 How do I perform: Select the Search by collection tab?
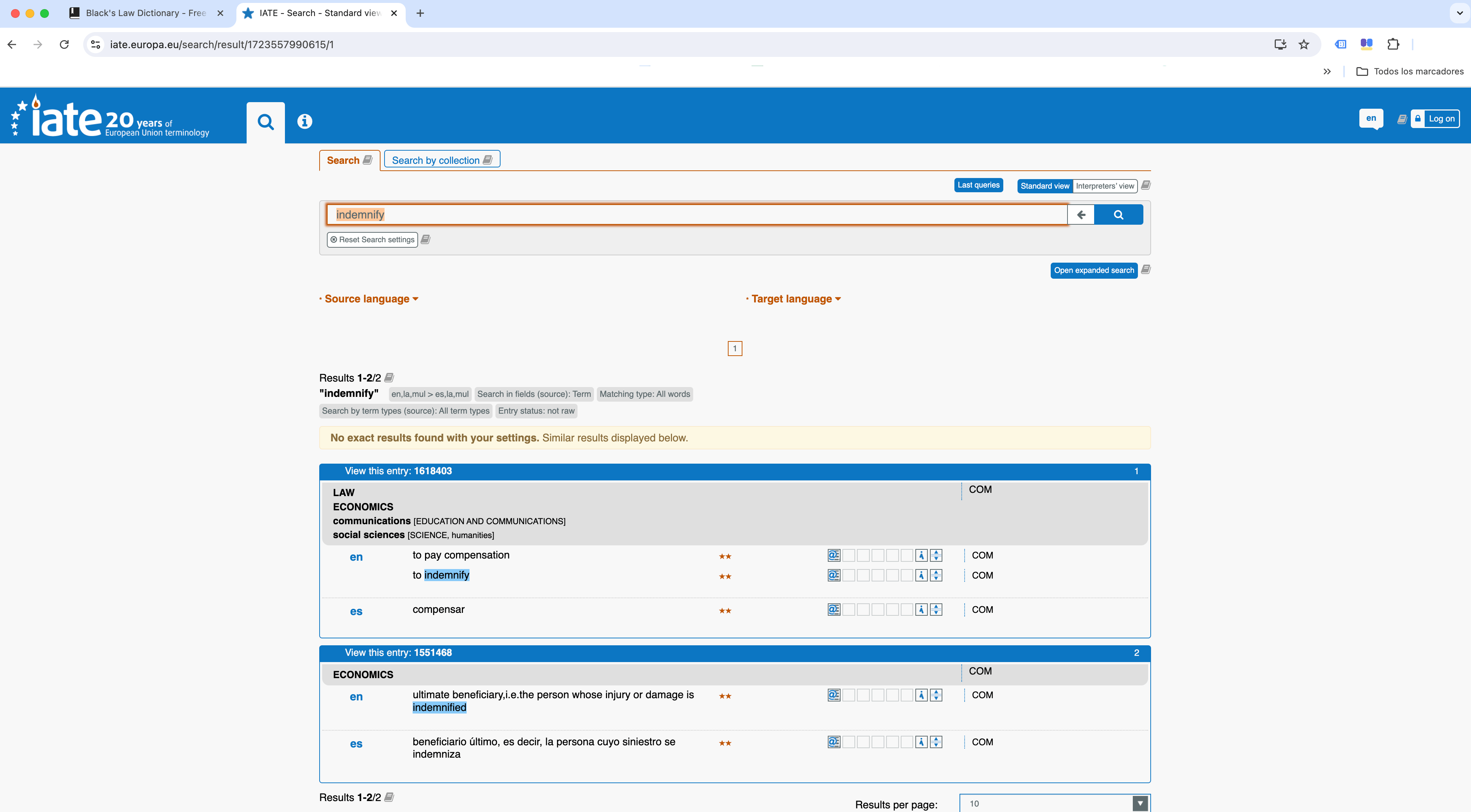[x=442, y=160]
